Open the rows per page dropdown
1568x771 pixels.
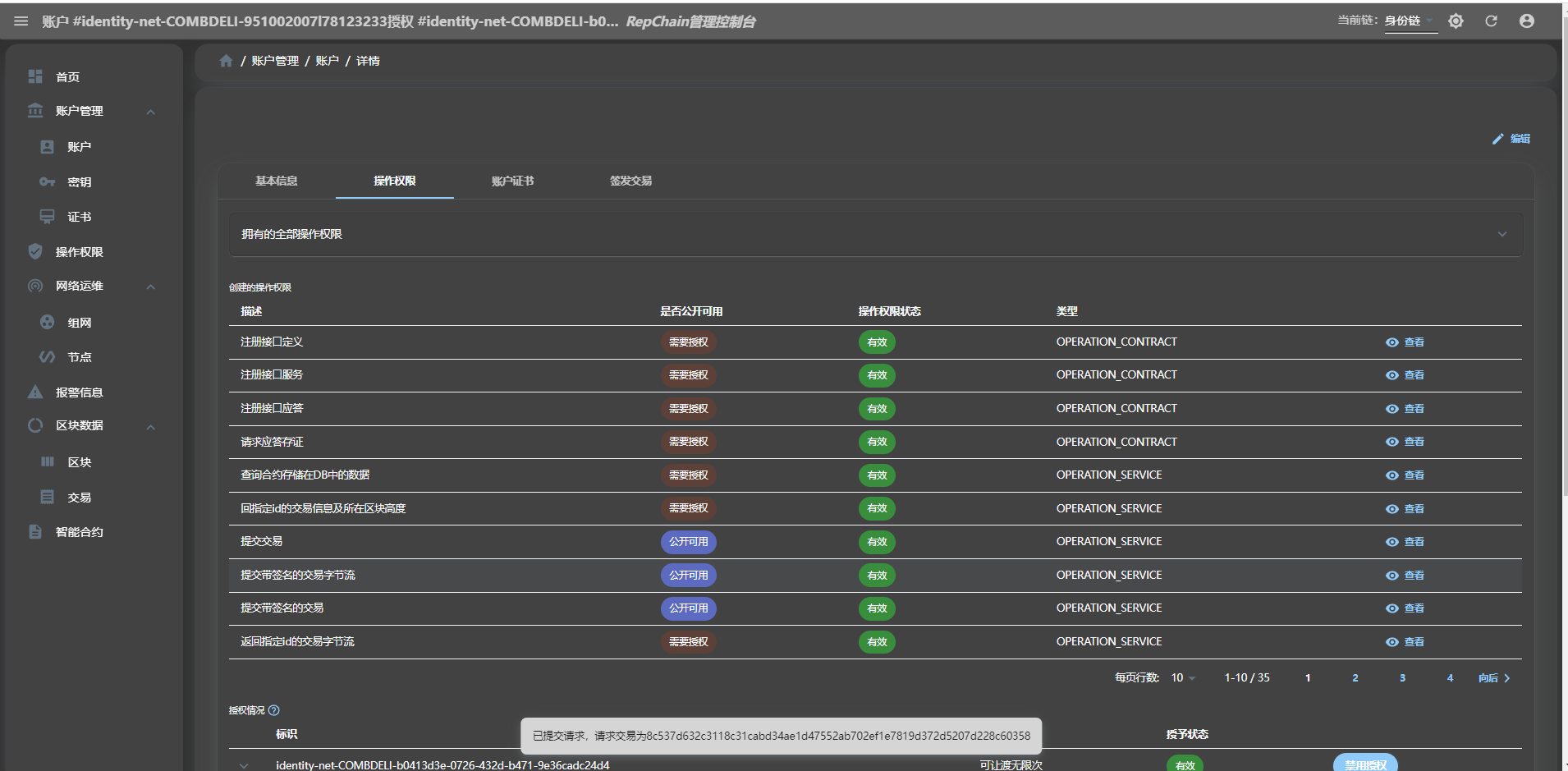tap(1183, 677)
